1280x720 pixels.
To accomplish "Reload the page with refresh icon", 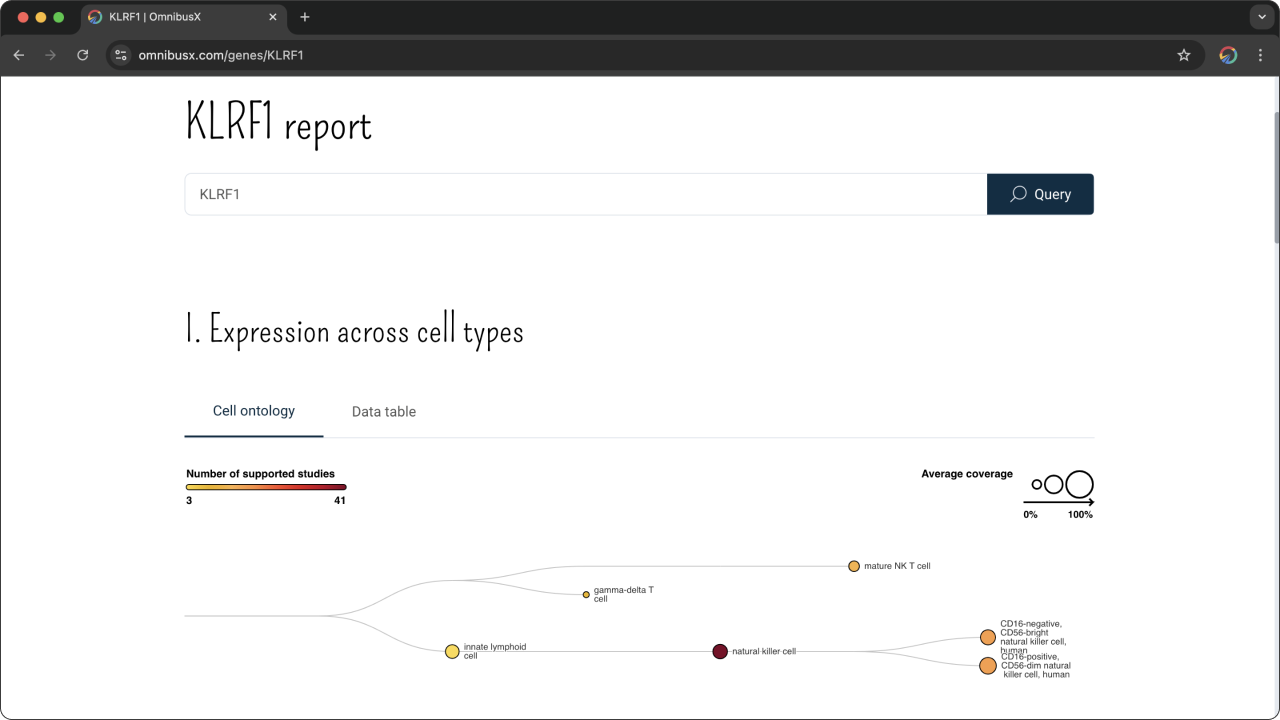I will click(x=83, y=55).
